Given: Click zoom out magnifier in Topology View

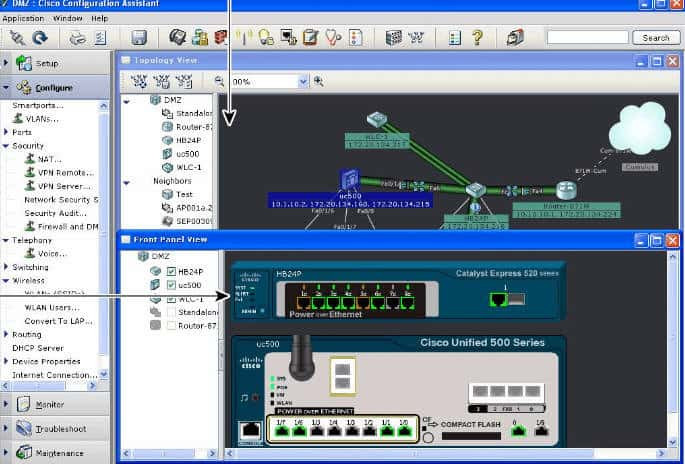Looking at the screenshot, I should coord(219,81).
